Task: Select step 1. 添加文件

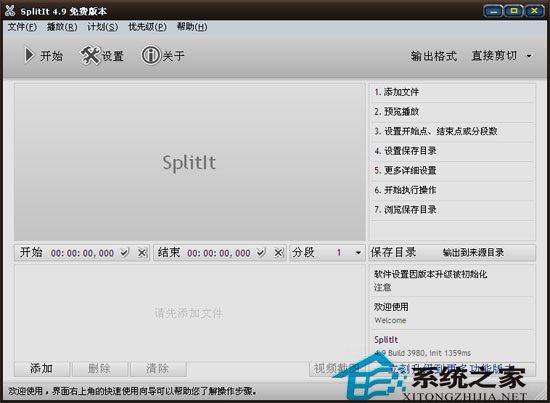Action: [x=452, y=92]
